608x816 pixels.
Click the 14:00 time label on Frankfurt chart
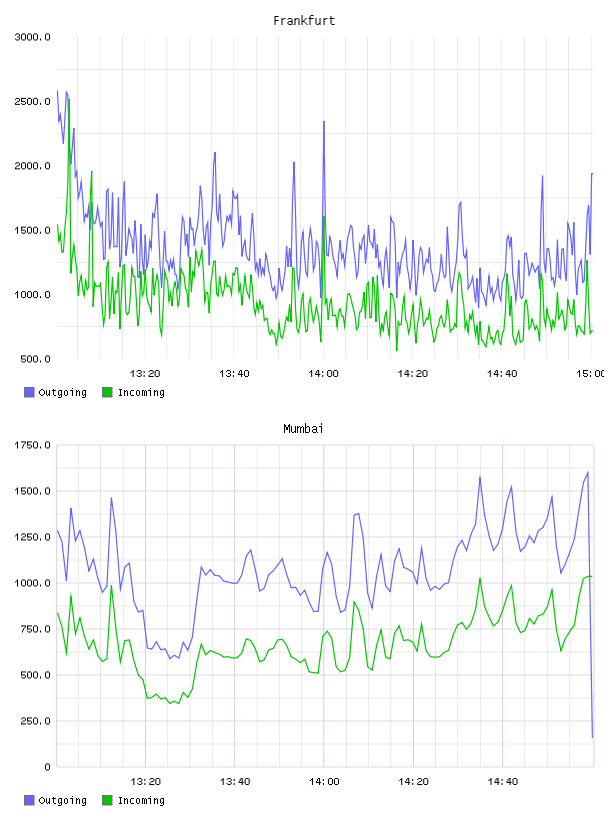(x=323, y=374)
